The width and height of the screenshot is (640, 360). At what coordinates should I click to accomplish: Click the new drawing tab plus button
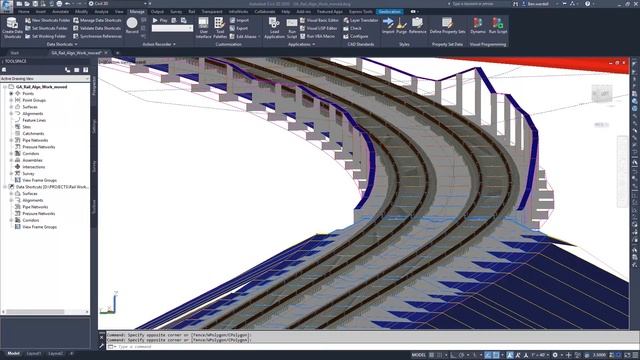[118, 53]
